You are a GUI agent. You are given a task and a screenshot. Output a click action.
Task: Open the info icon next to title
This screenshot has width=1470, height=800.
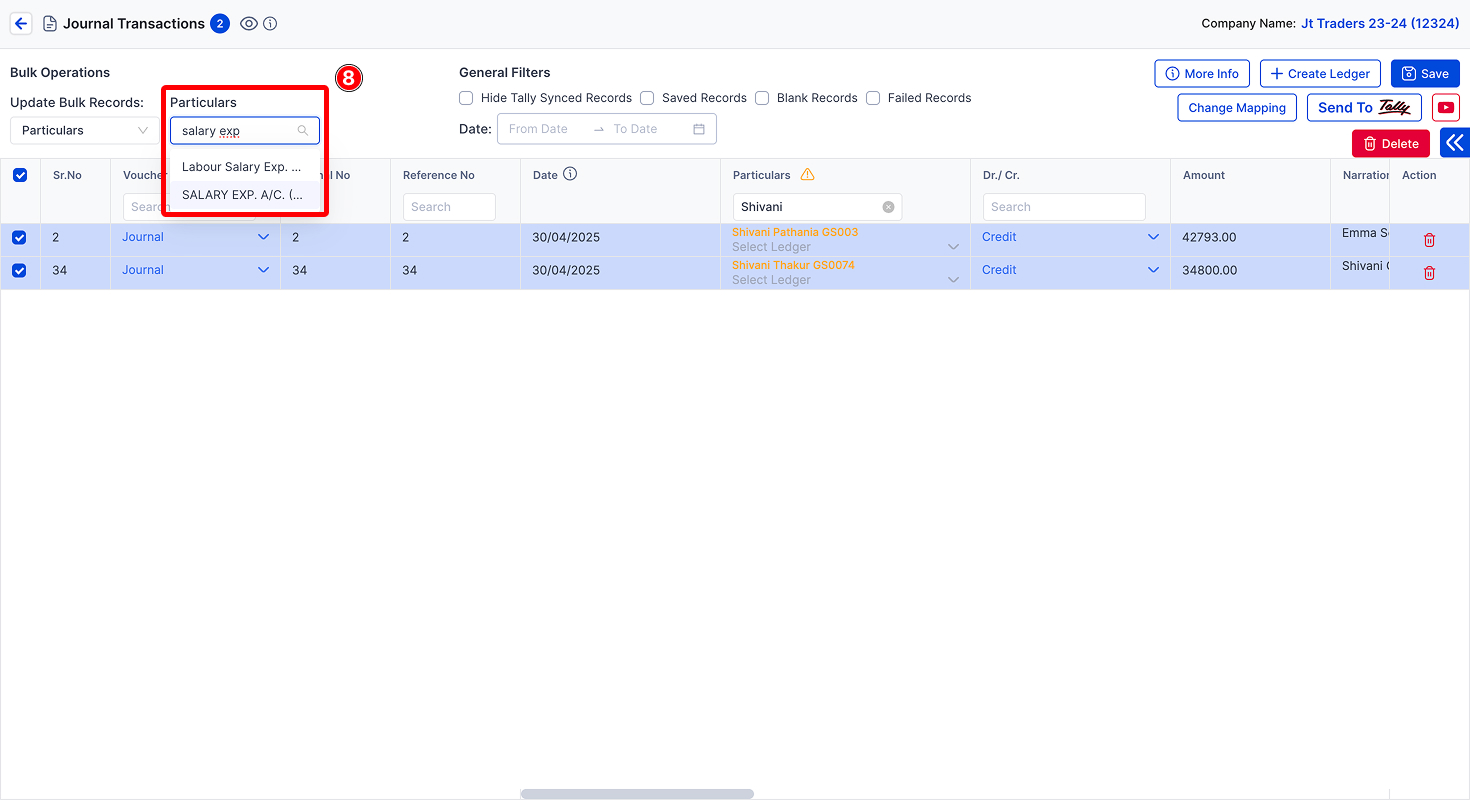270,24
